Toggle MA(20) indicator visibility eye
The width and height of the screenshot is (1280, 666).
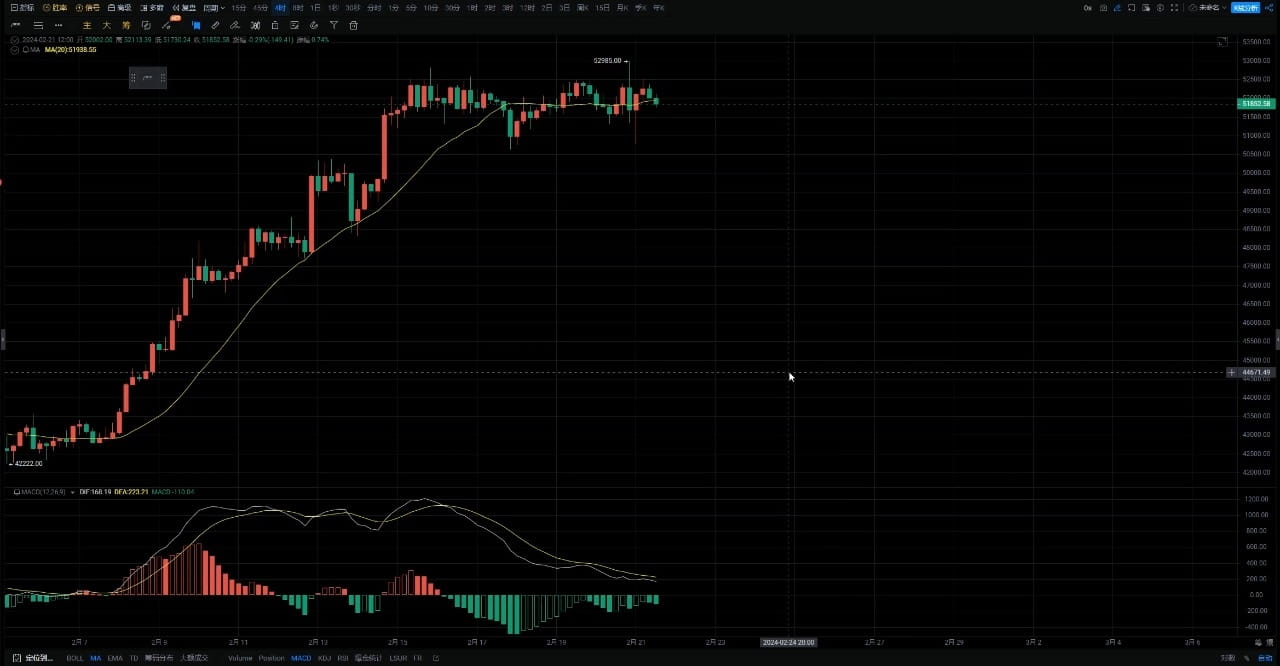[13, 49]
